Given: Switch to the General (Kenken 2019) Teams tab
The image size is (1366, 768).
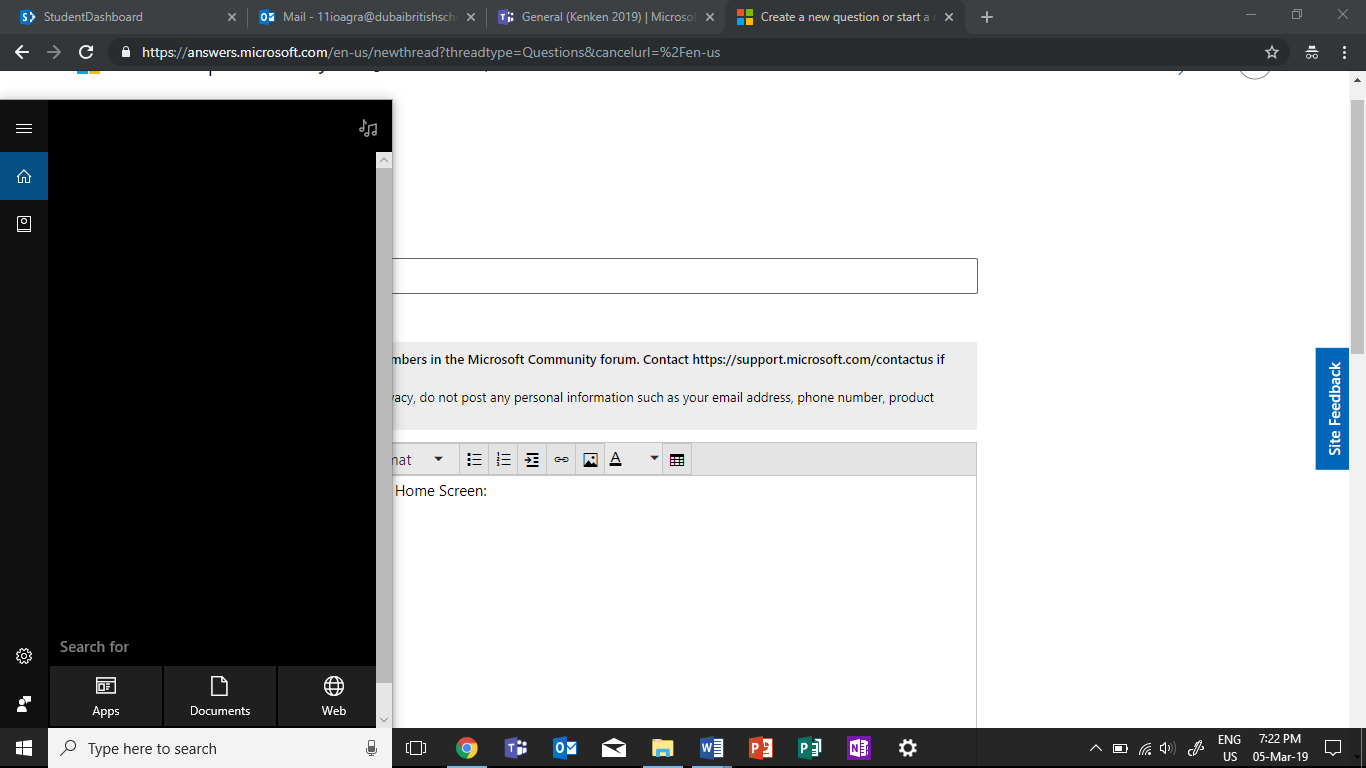Looking at the screenshot, I should 607,17.
